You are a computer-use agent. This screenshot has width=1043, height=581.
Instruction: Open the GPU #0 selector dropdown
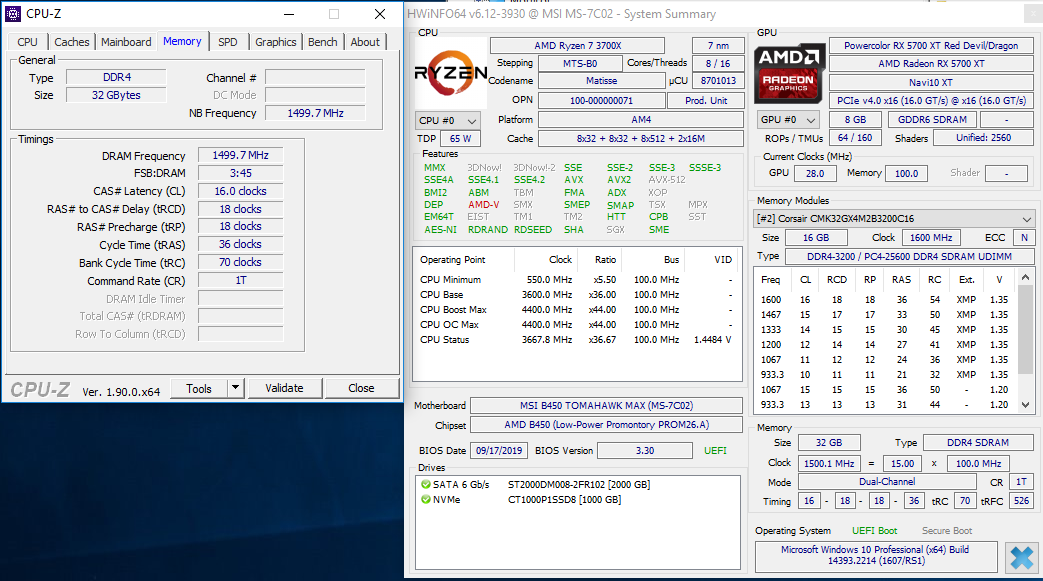788,120
